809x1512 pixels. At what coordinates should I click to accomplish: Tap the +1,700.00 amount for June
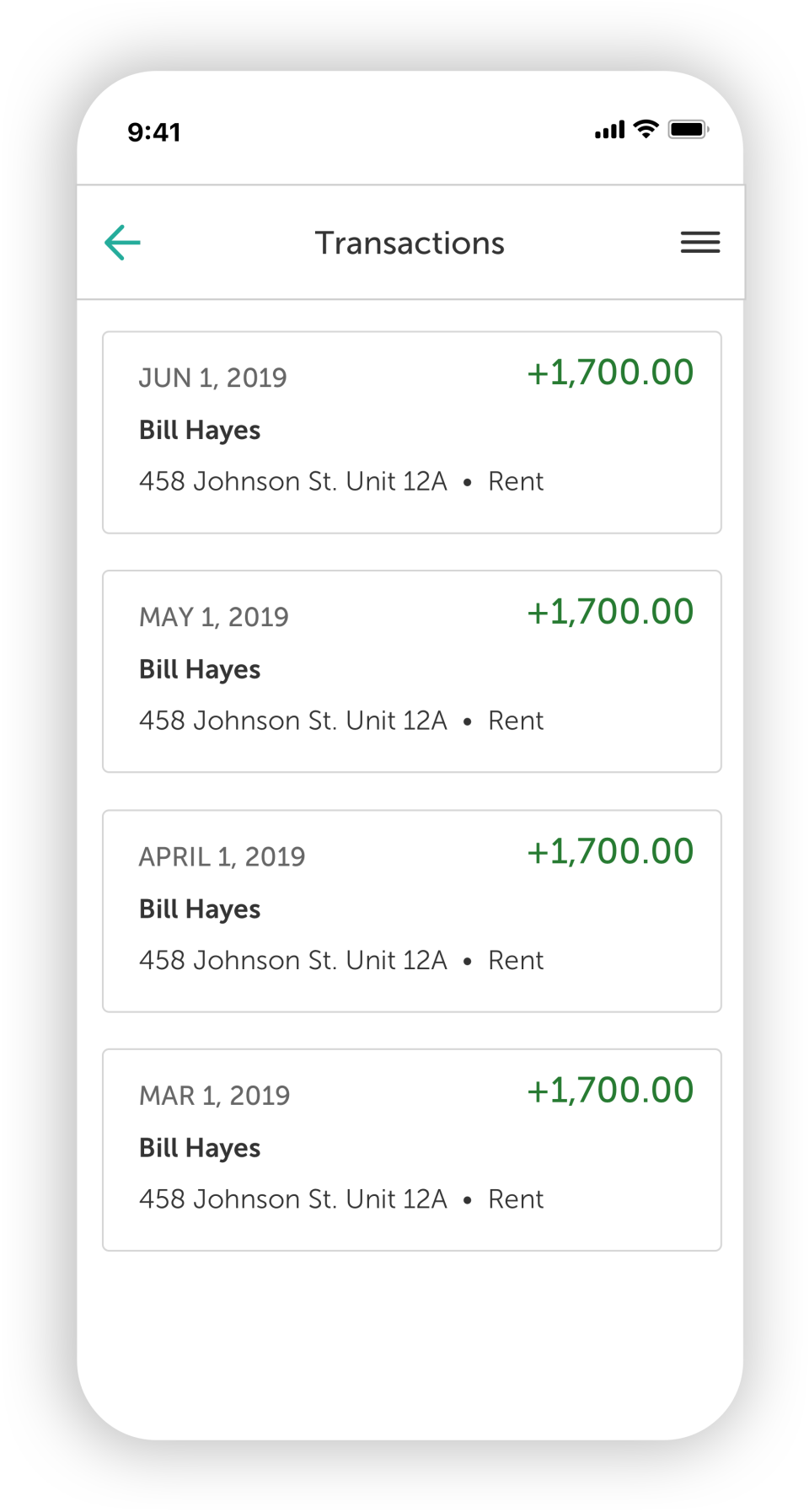pos(609,373)
